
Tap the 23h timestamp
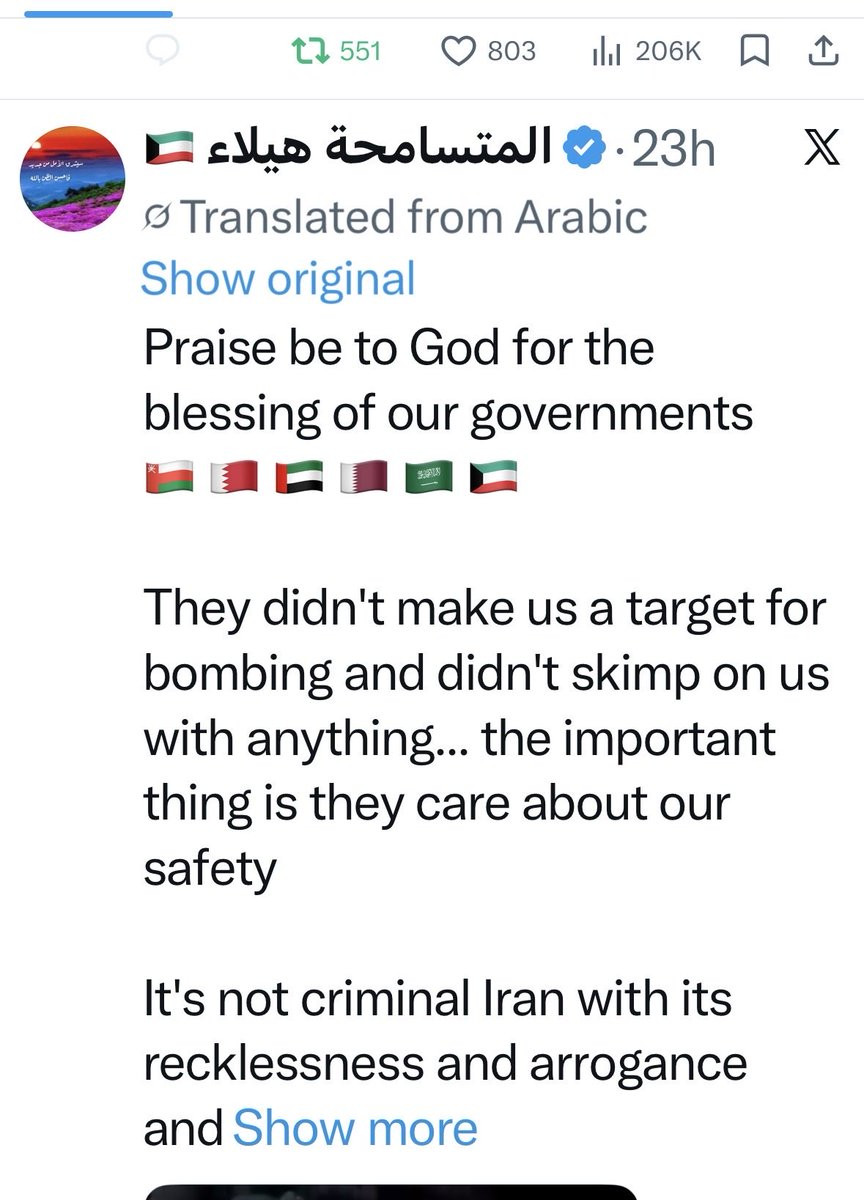675,150
